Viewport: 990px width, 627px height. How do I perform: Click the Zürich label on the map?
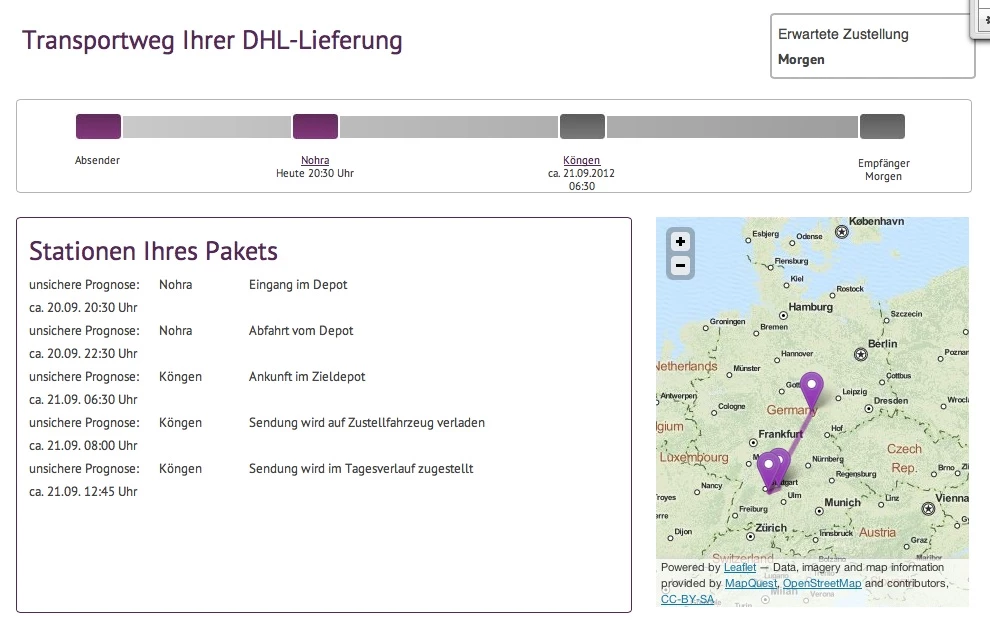point(771,528)
